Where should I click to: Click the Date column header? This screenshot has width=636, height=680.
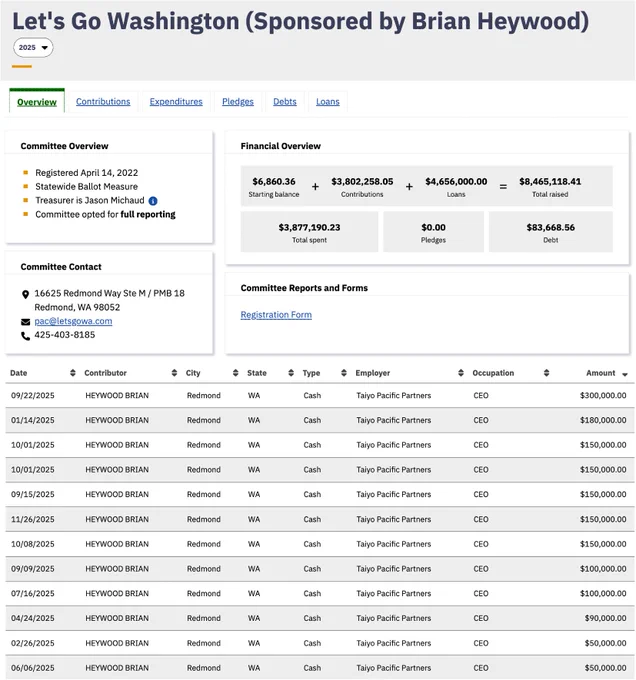[19, 373]
